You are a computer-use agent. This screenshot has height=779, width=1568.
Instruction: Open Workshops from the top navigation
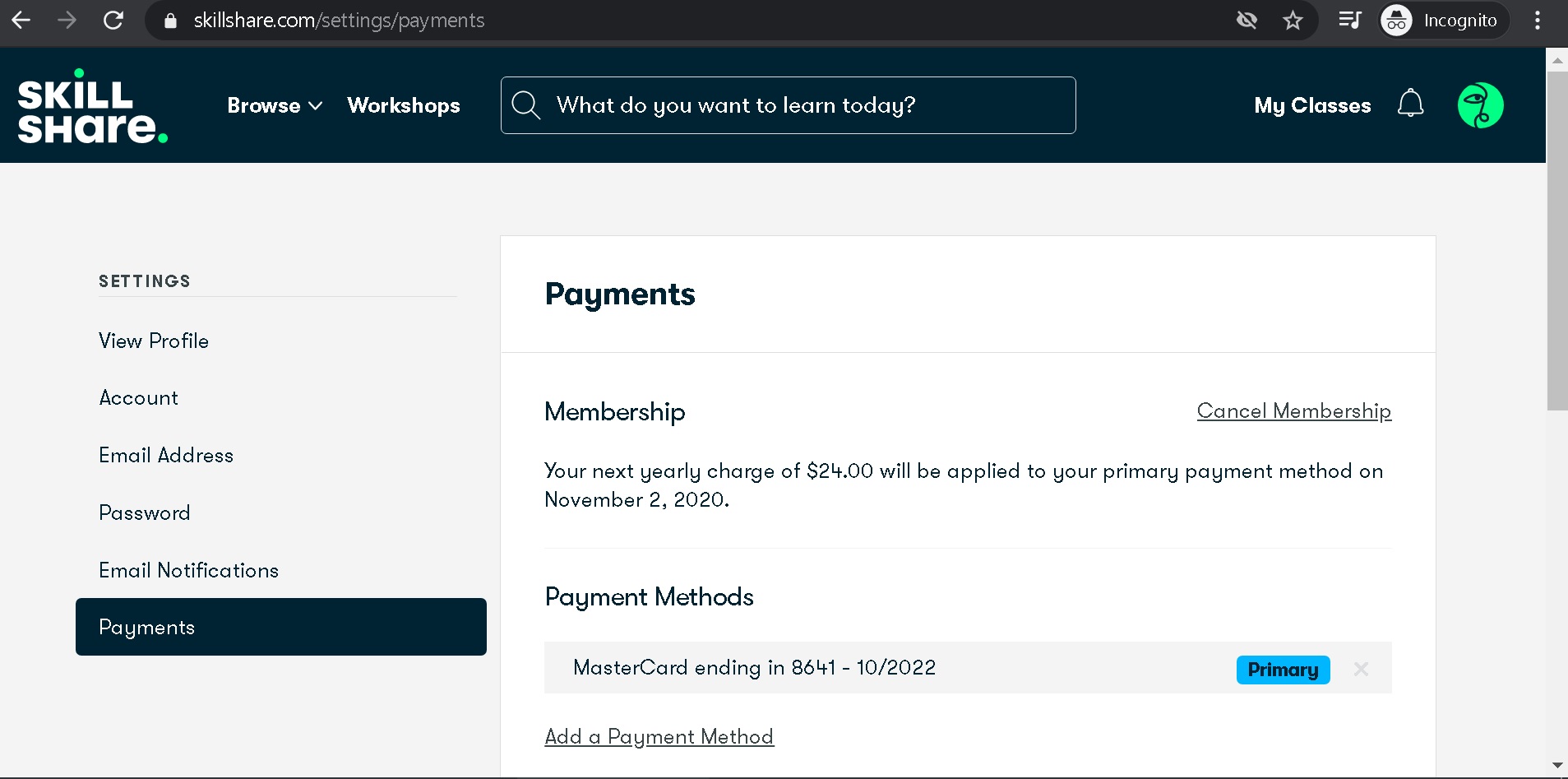[403, 105]
